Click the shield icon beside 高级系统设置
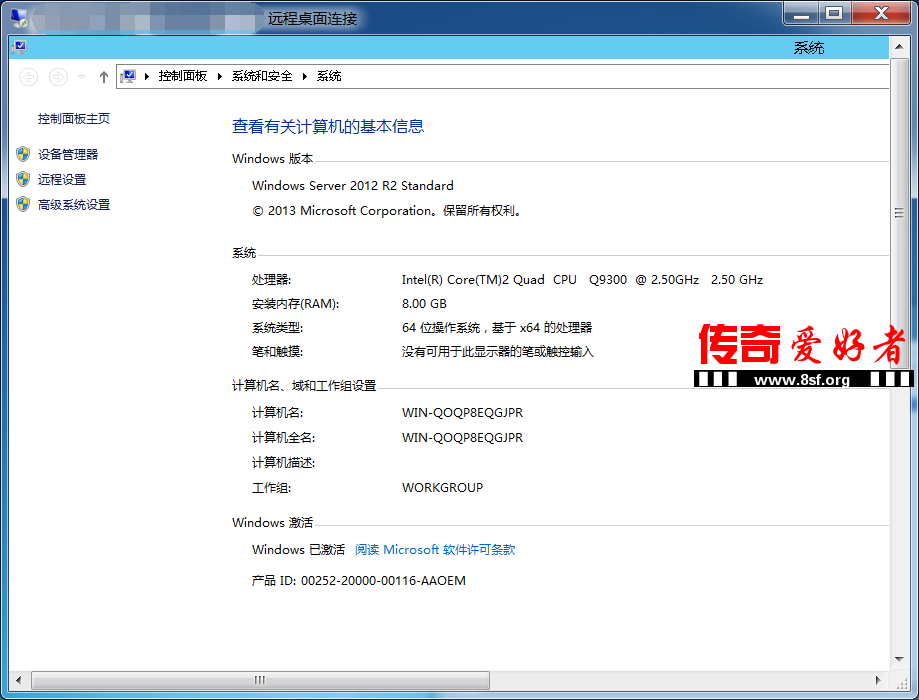The height and width of the screenshot is (700, 919). pos(23,204)
